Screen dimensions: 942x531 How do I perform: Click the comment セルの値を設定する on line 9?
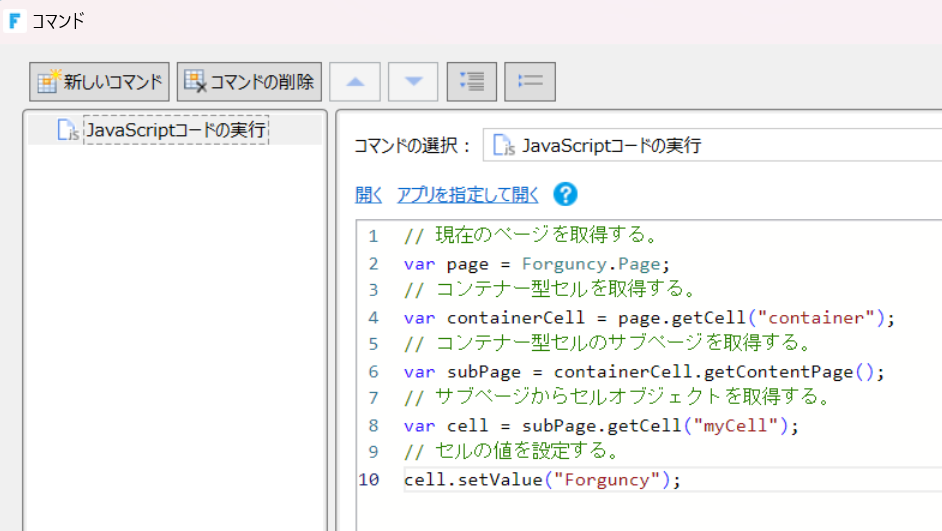(512, 451)
